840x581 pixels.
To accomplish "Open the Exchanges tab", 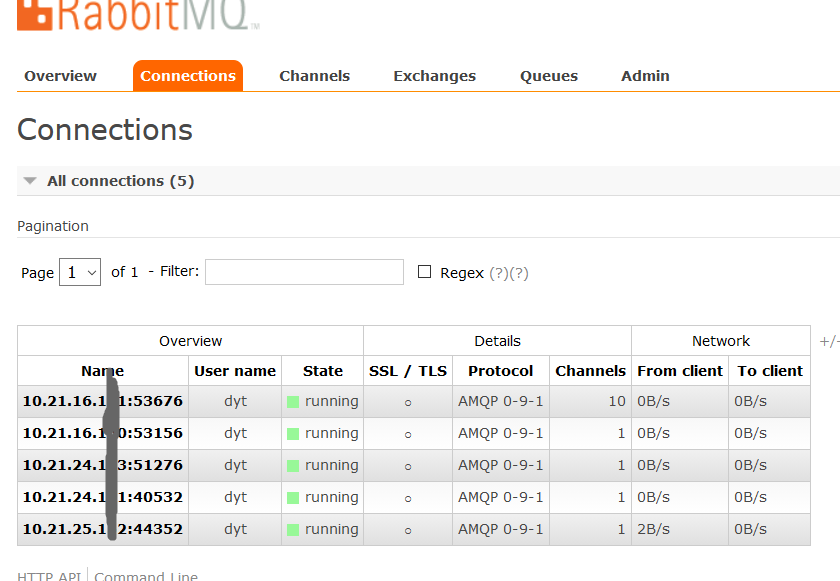I will (x=434, y=75).
